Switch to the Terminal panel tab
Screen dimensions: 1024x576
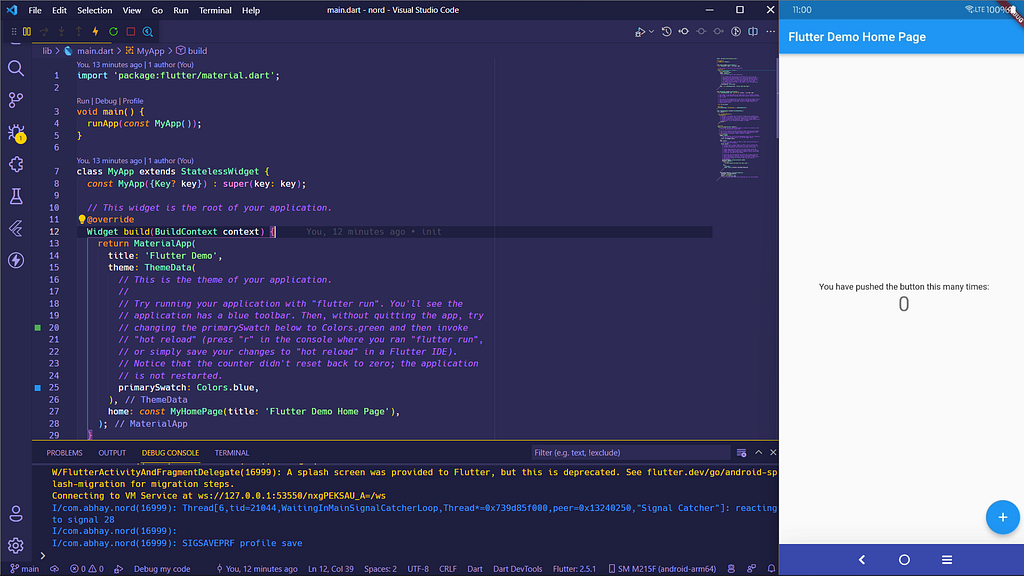click(232, 453)
